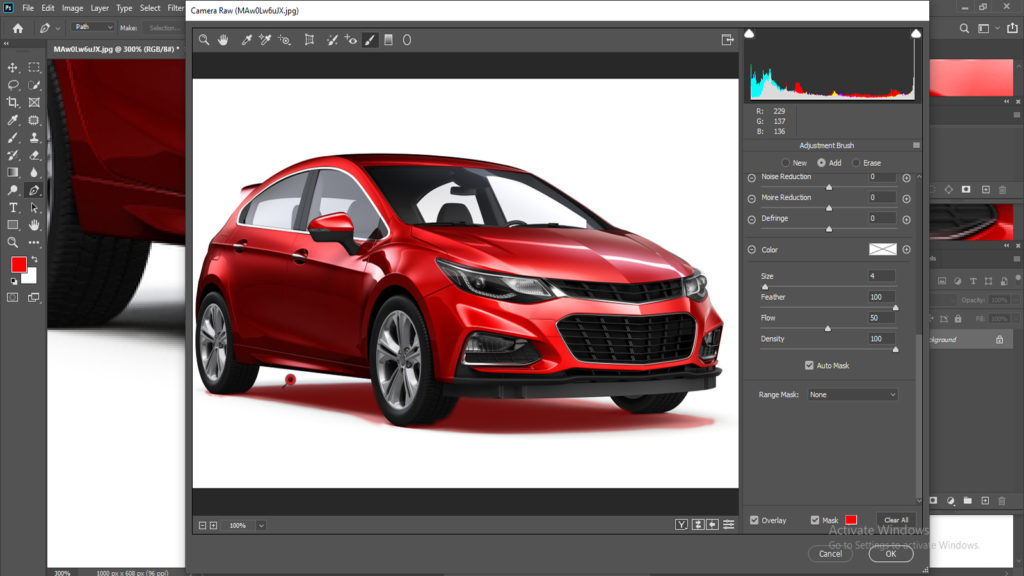
Task: Select Graduated Filter tool
Action: (389, 40)
